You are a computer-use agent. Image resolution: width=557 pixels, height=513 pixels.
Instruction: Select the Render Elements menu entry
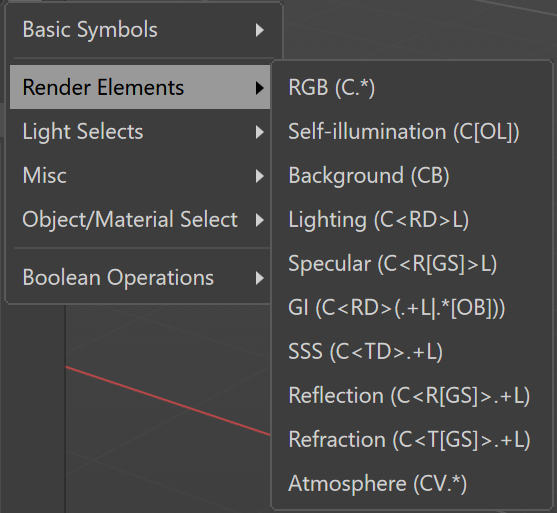tap(140, 87)
